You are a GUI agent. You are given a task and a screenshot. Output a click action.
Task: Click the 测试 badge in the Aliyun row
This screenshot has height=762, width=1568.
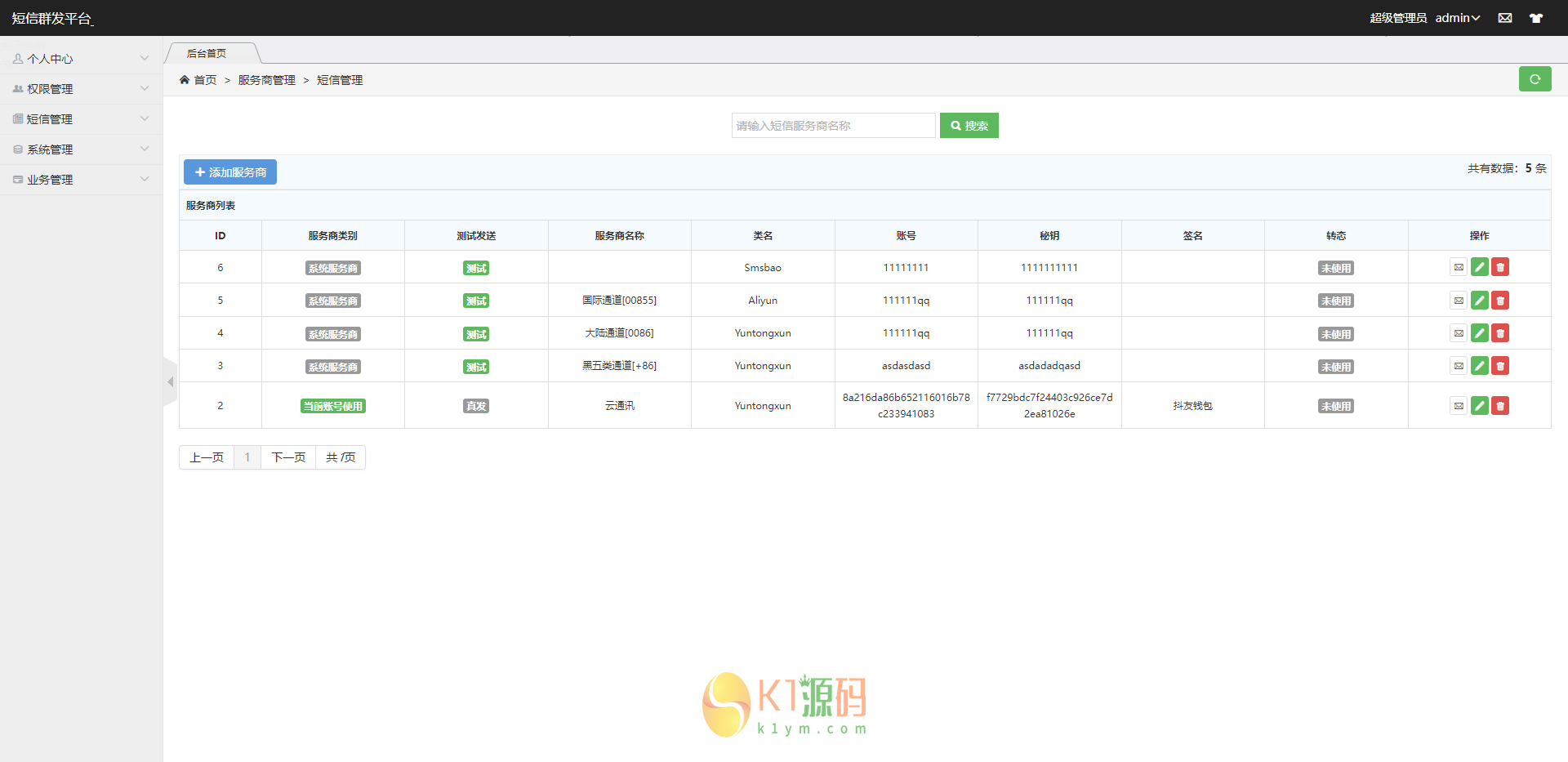click(x=476, y=301)
